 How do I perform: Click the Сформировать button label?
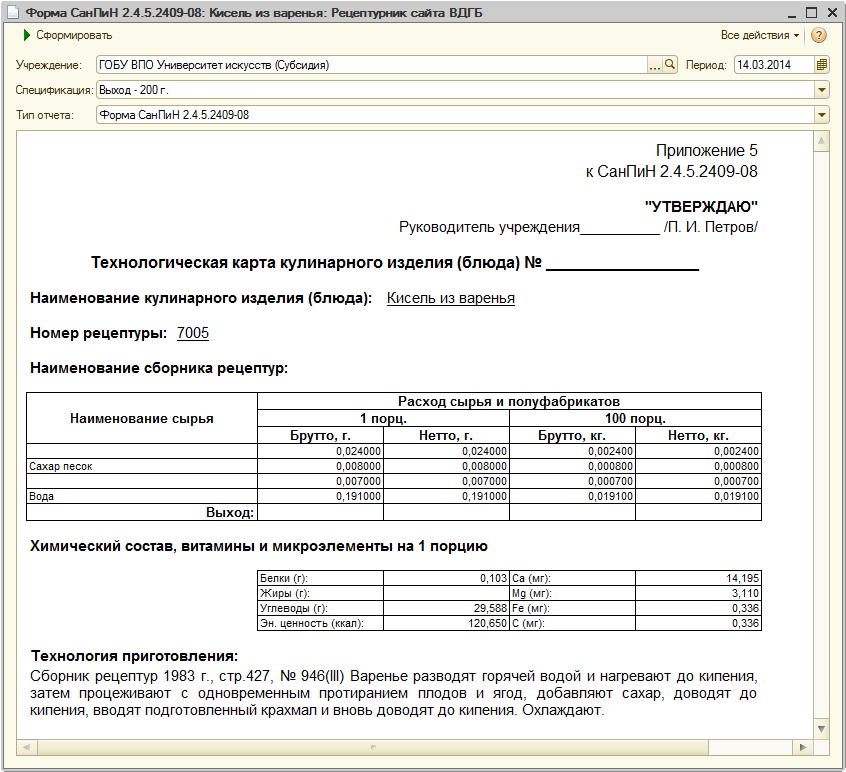tap(74, 35)
